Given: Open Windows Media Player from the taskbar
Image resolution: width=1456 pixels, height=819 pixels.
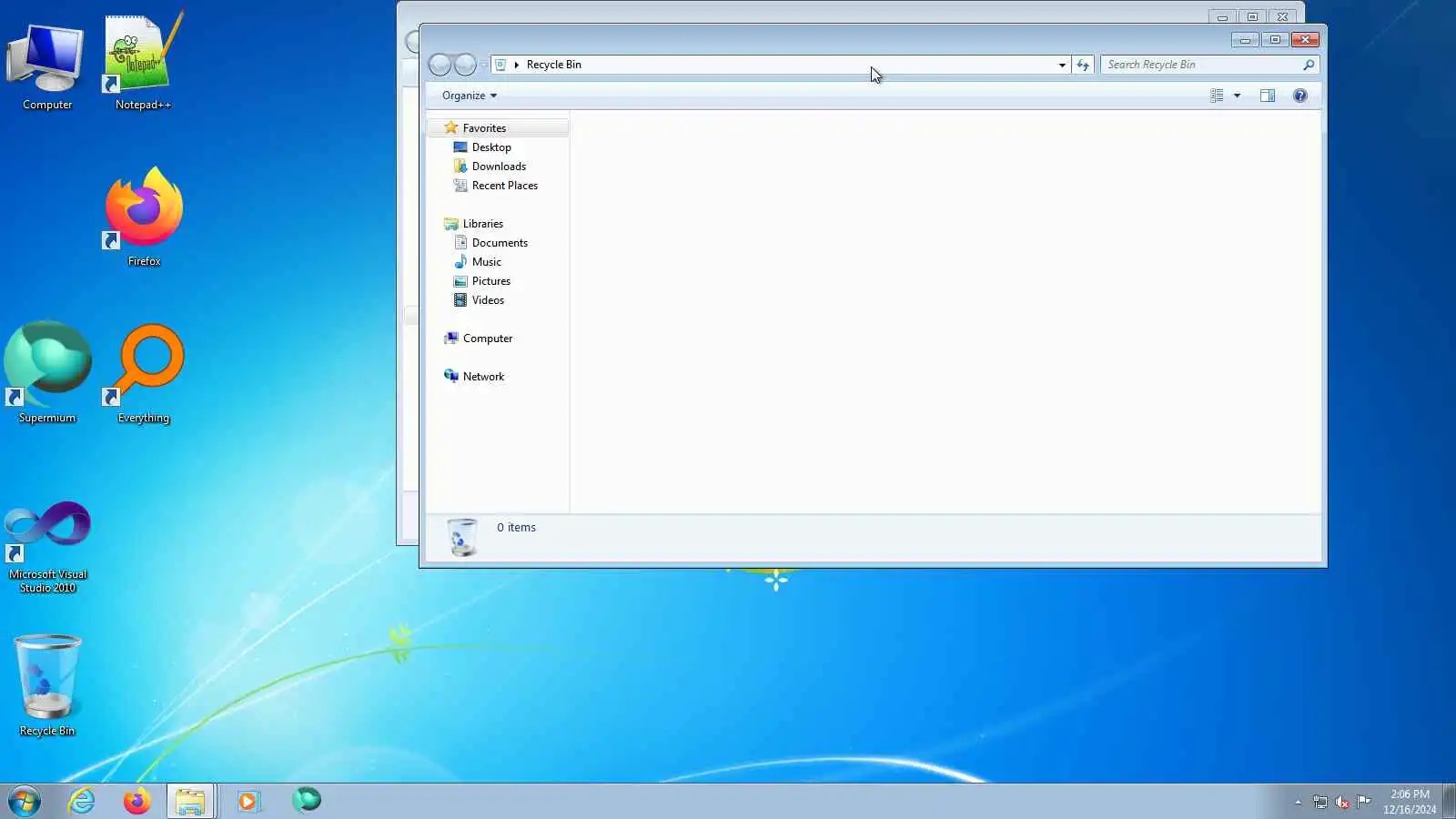Looking at the screenshot, I should (248, 801).
